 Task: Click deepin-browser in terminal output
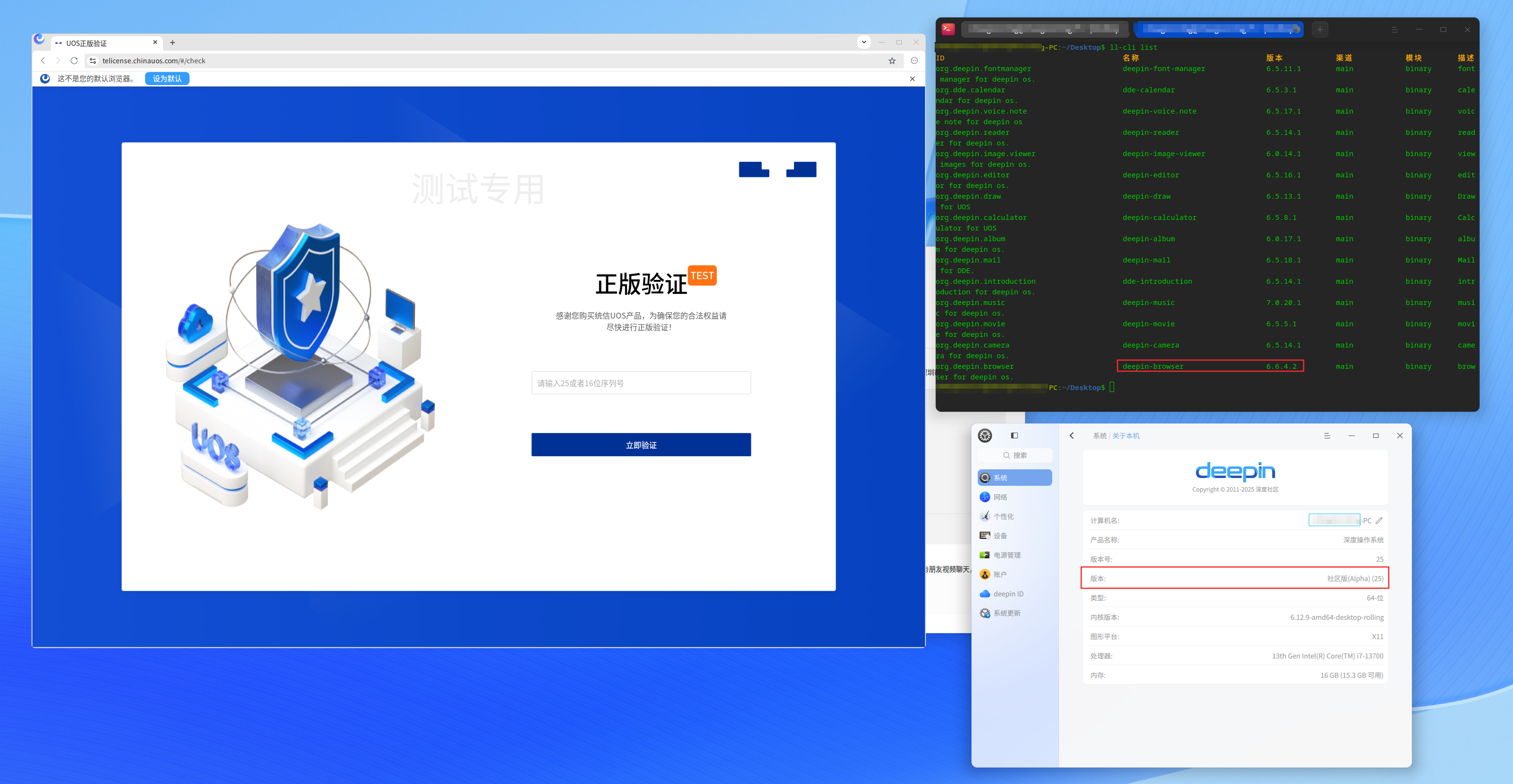coord(1152,366)
